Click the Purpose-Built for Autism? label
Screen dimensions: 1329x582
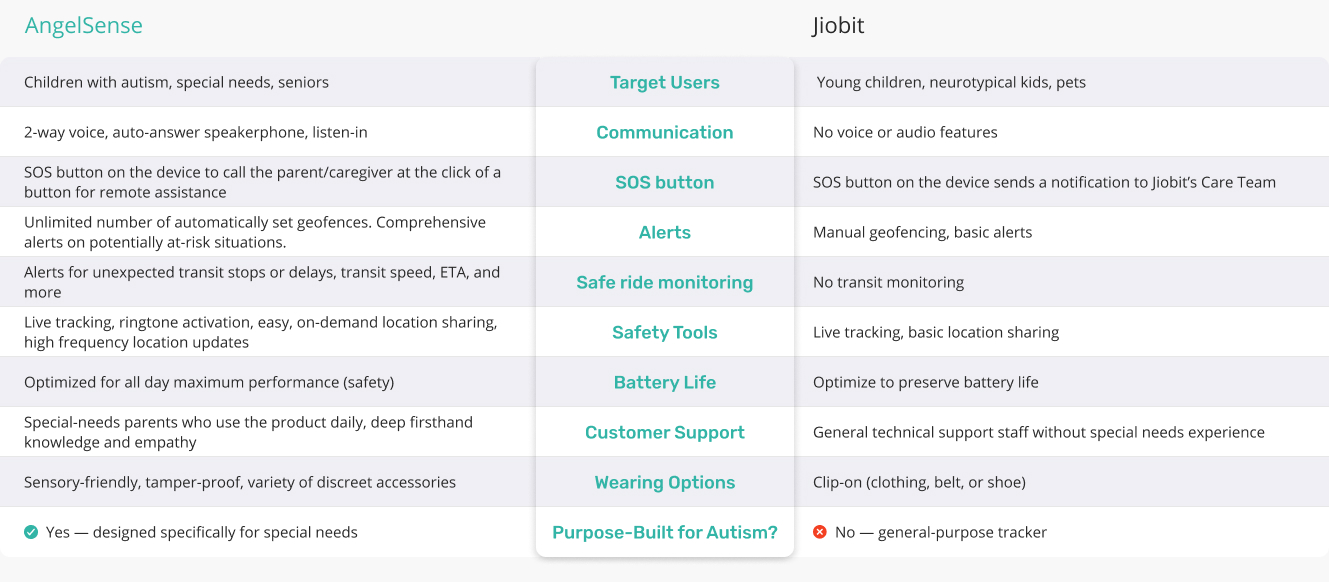(x=665, y=533)
